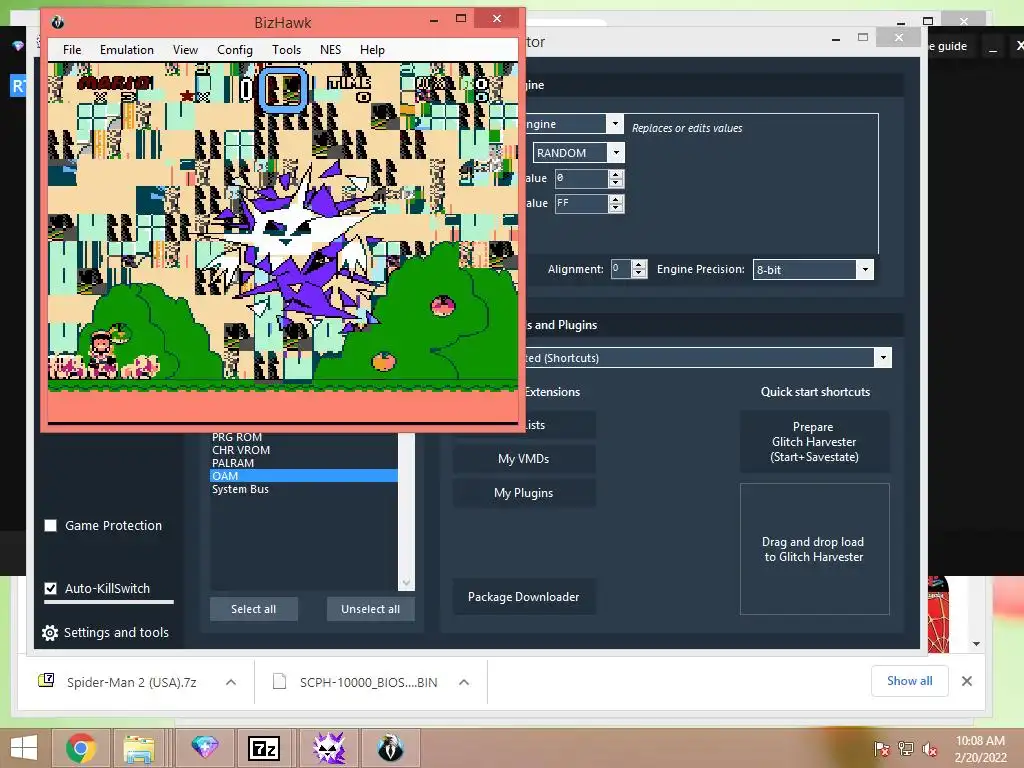
Task: Click the minimum value field showing 0
Action: click(581, 178)
